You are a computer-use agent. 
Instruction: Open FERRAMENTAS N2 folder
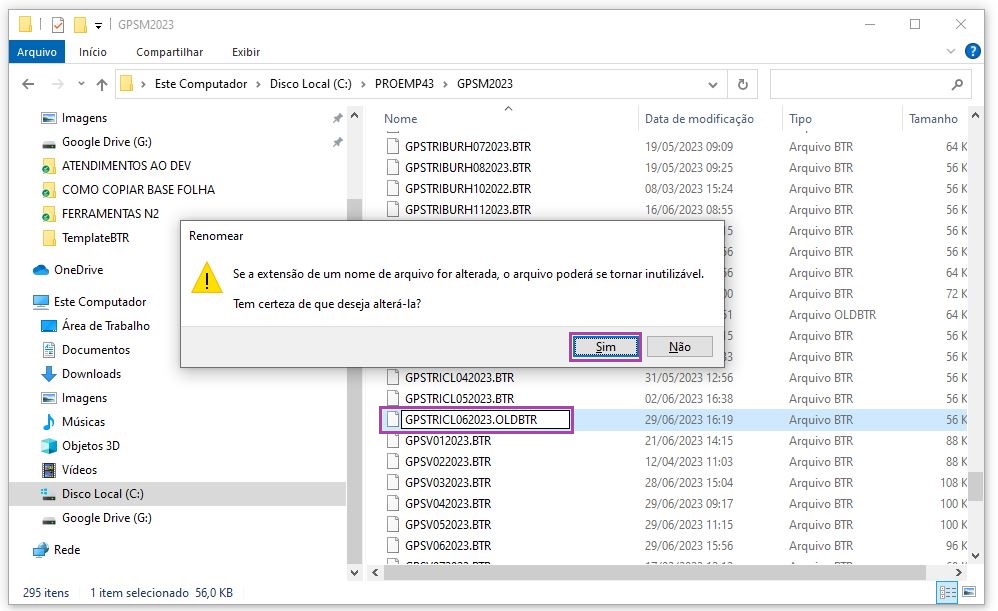110,214
